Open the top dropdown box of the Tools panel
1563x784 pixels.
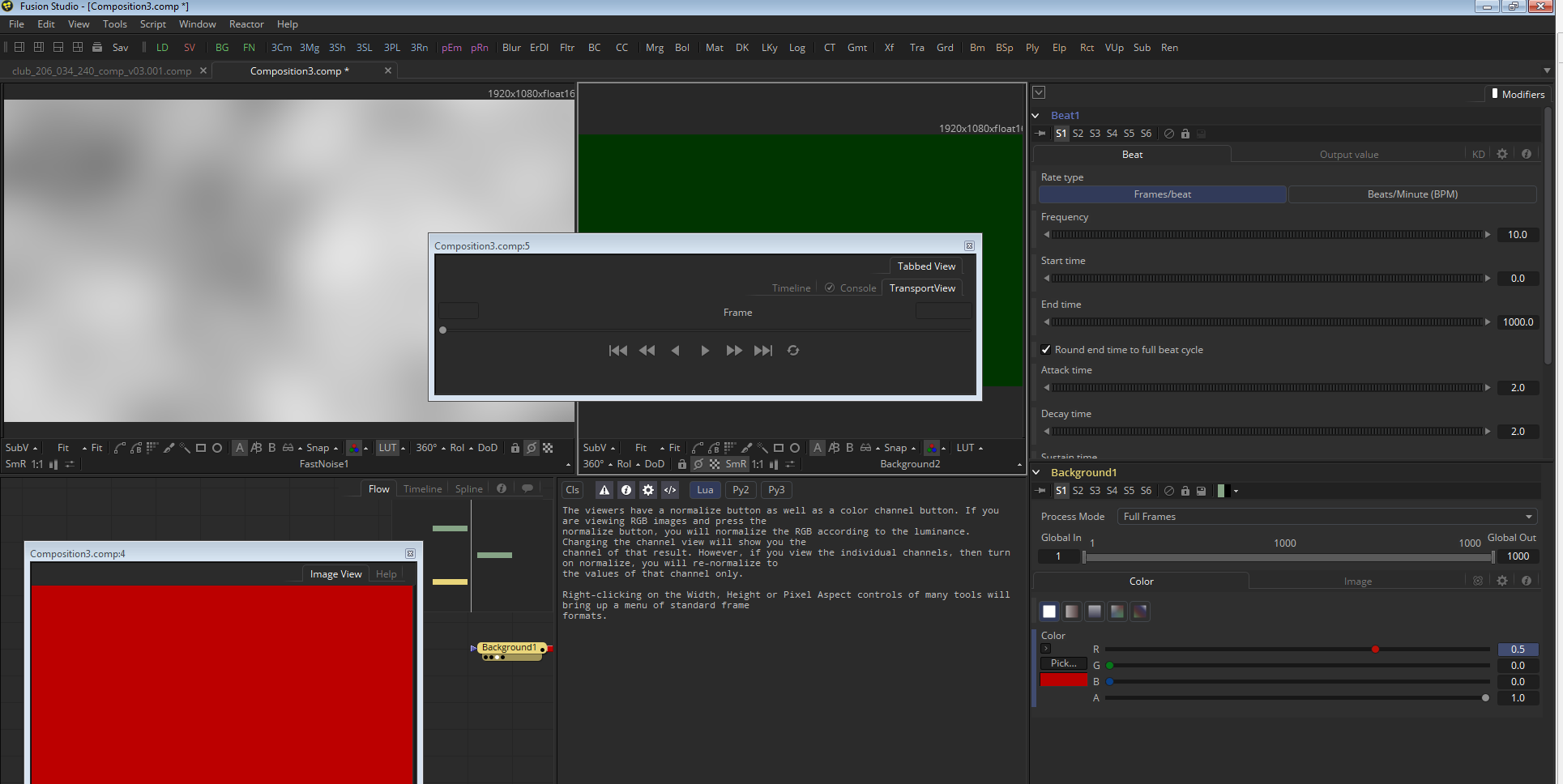click(x=1039, y=93)
